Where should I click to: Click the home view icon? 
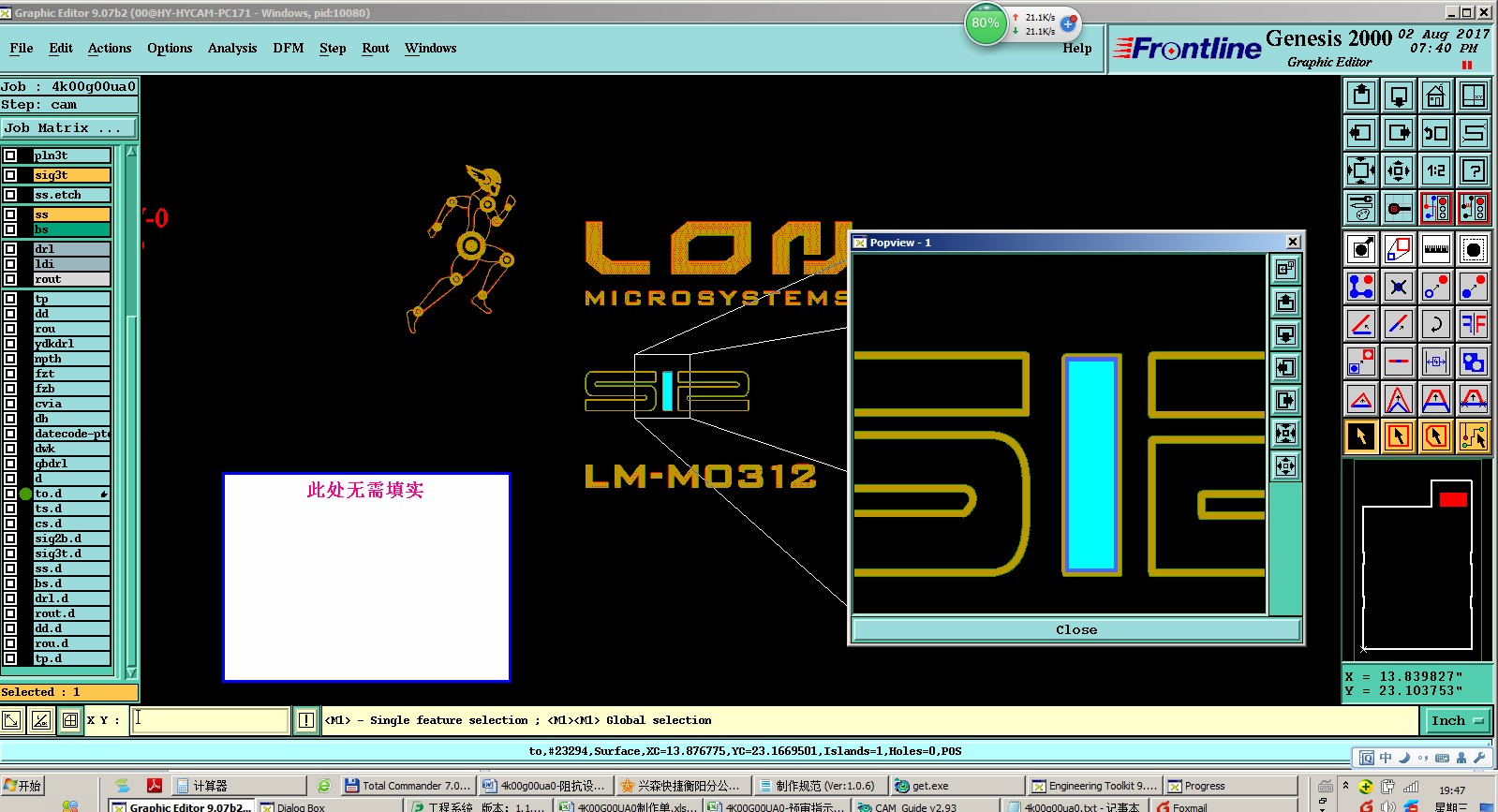[x=1436, y=96]
